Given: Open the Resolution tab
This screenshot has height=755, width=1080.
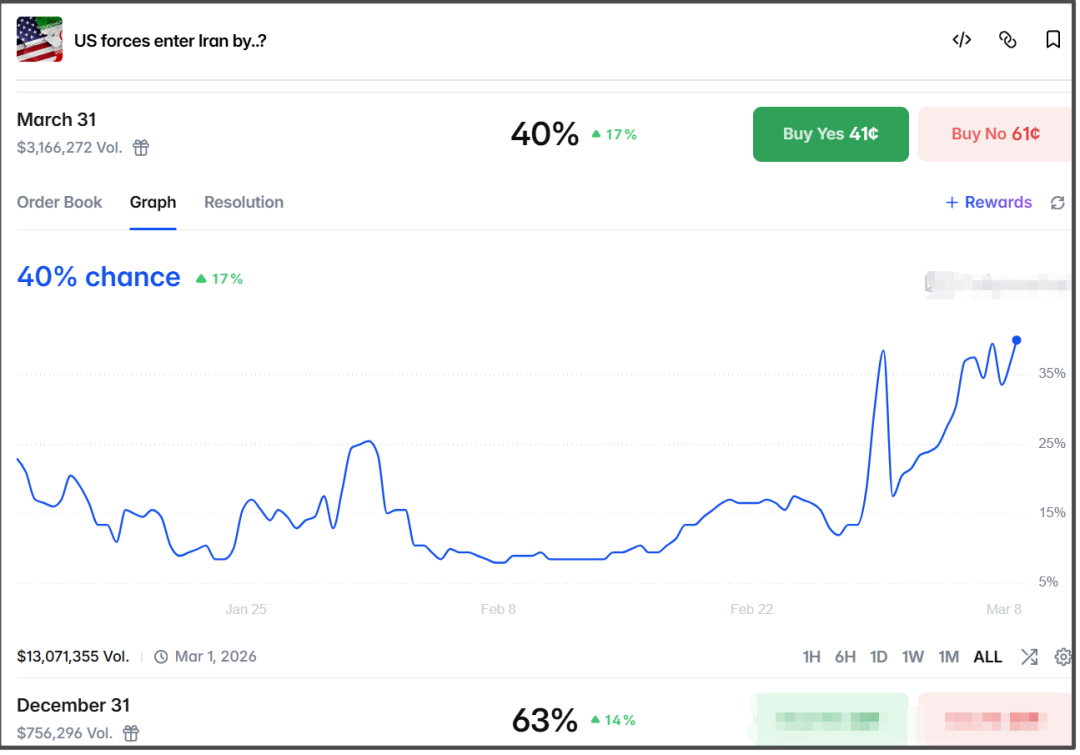Looking at the screenshot, I should pyautogui.click(x=244, y=203).
